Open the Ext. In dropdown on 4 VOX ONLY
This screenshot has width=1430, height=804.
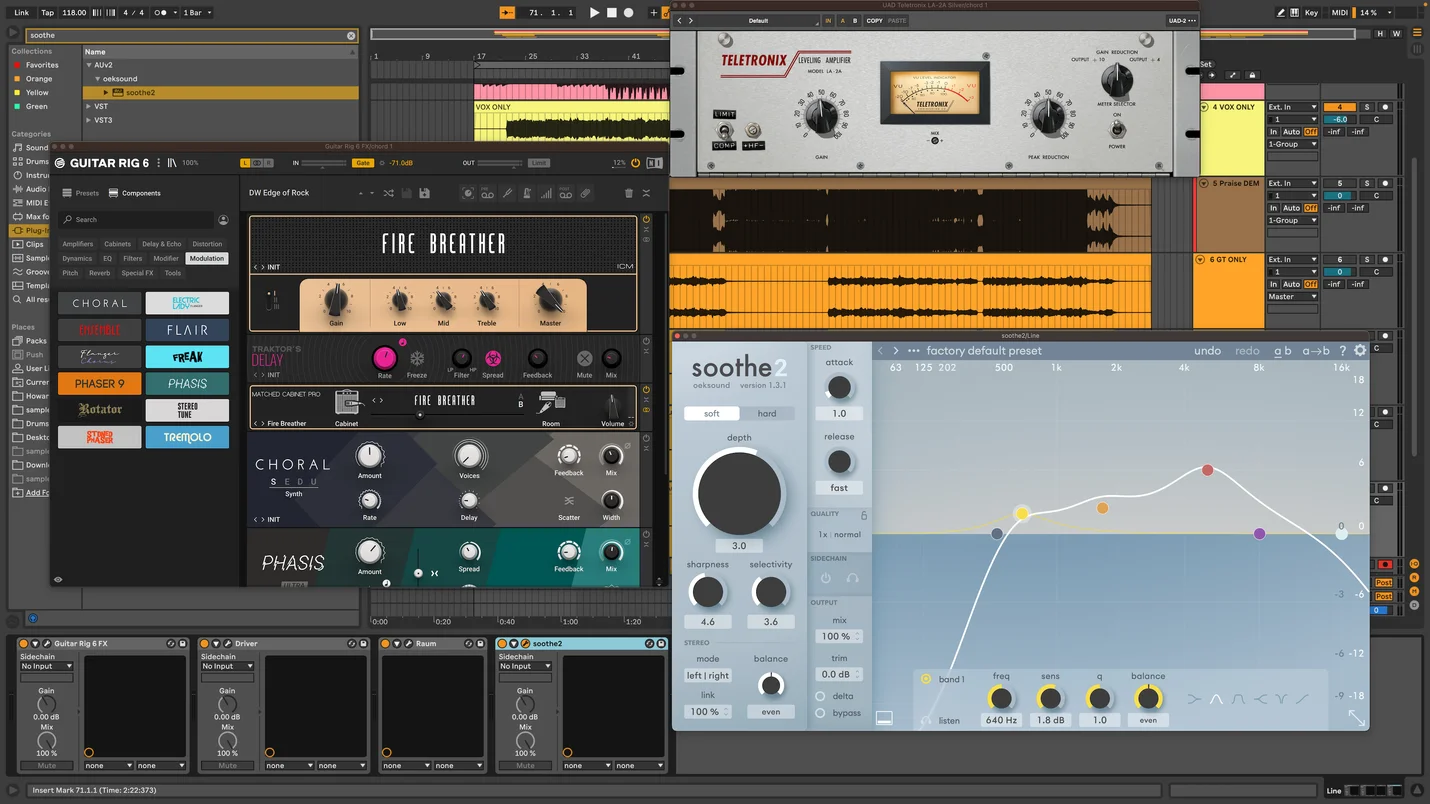point(1293,107)
